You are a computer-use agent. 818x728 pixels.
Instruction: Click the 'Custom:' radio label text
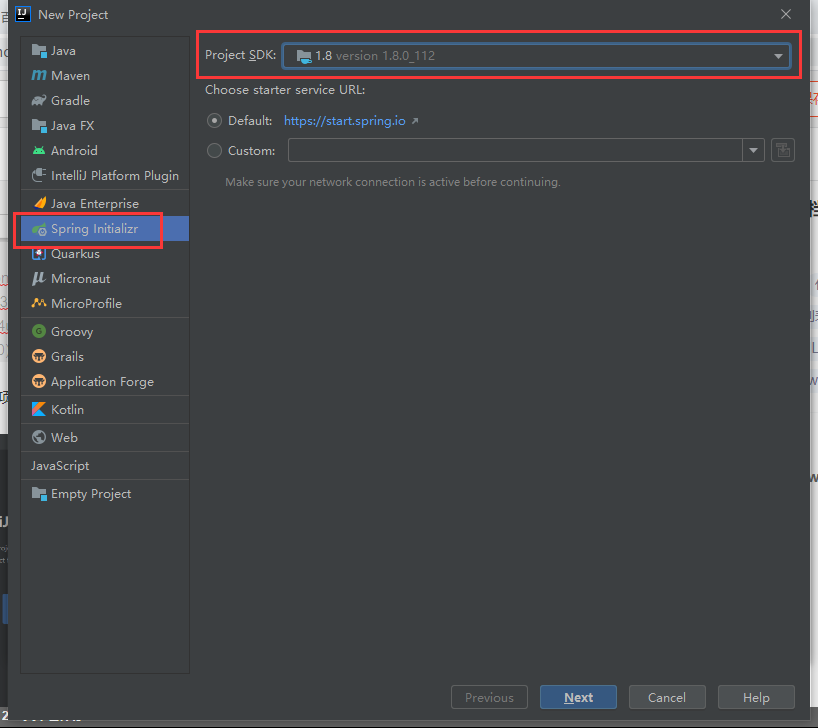tap(251, 151)
